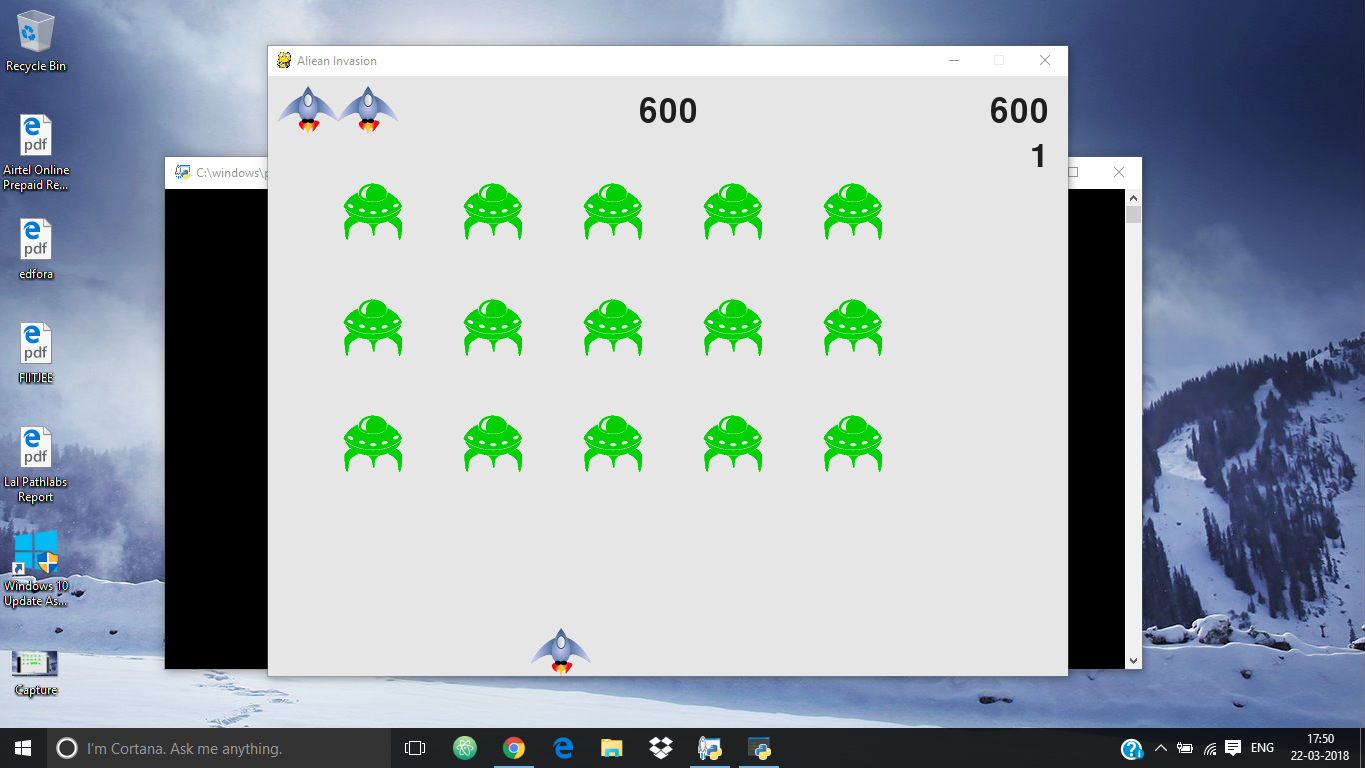The height and width of the screenshot is (768, 1365).
Task: Open Google Chrome from the taskbar
Action: [514, 748]
